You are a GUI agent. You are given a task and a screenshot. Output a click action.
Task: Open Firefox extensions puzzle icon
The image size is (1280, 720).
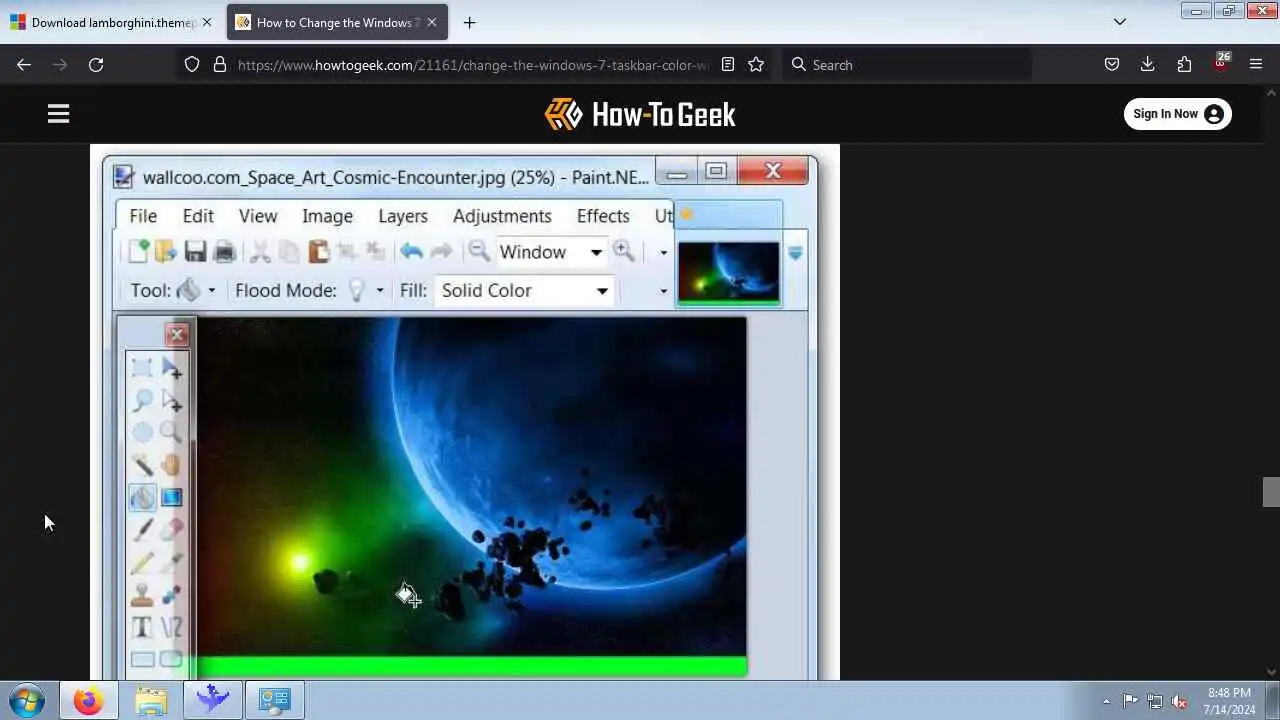coord(1184,64)
